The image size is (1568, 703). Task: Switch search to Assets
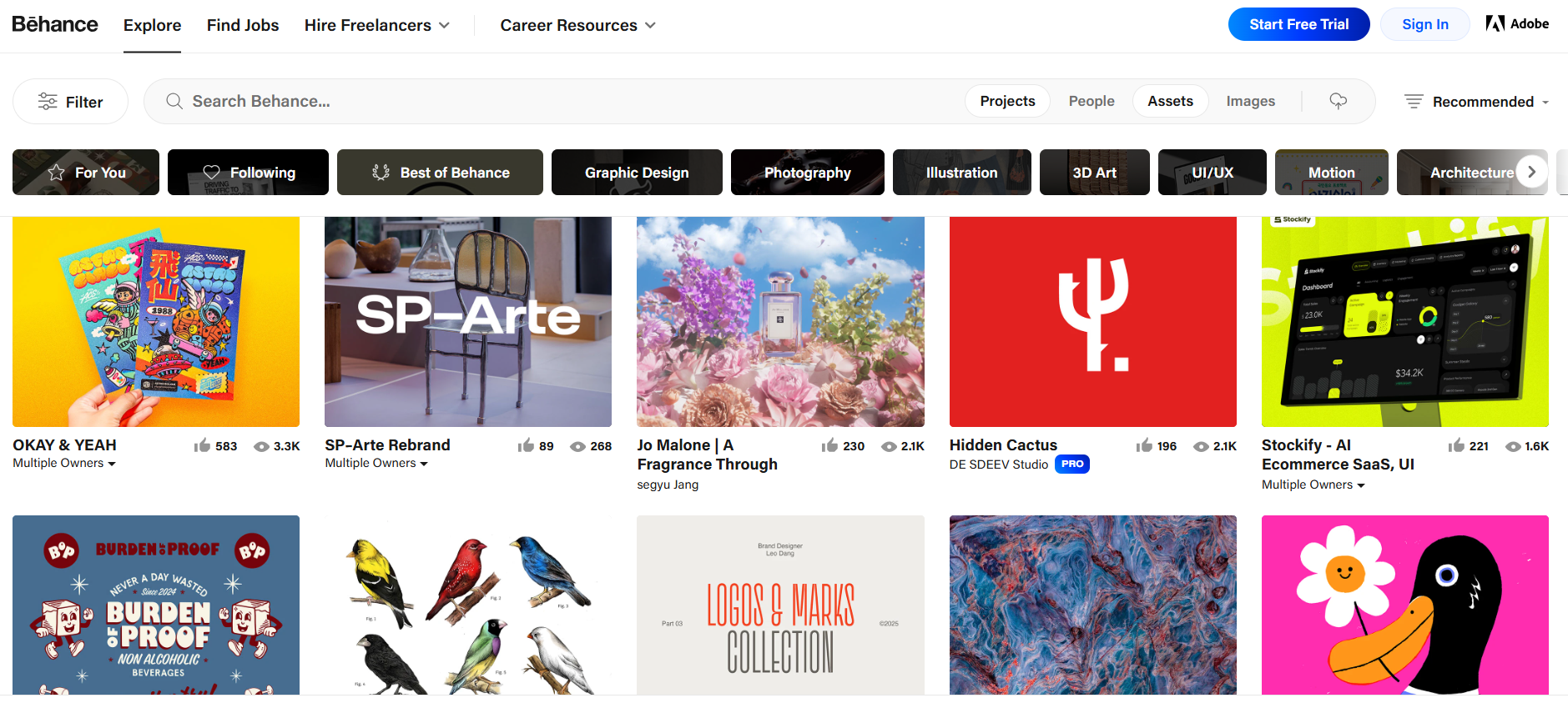1170,101
